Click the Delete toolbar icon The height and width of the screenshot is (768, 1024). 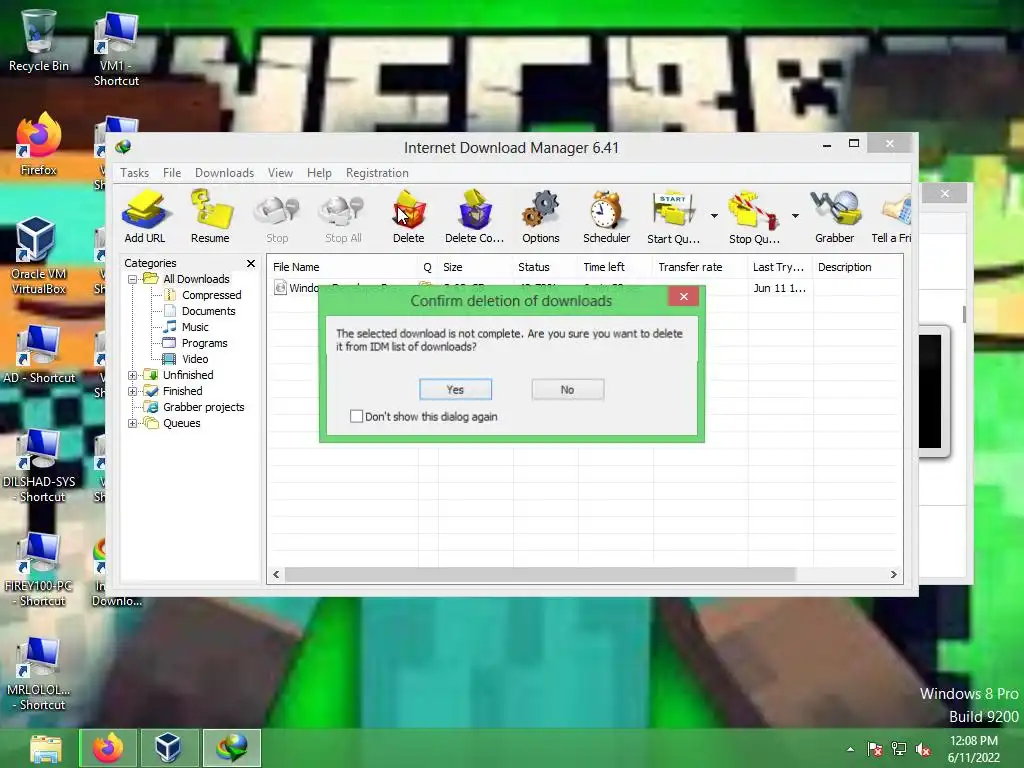coord(409,217)
